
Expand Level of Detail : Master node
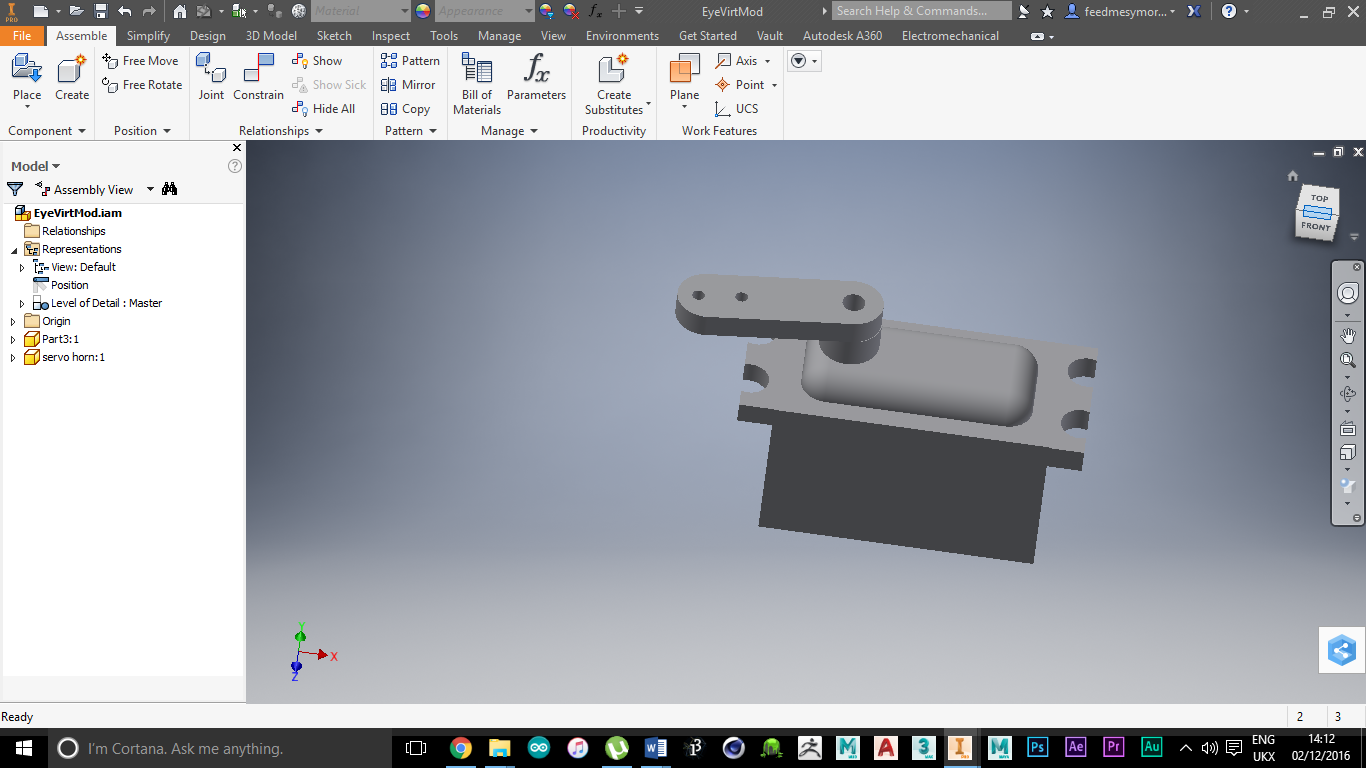(22, 303)
